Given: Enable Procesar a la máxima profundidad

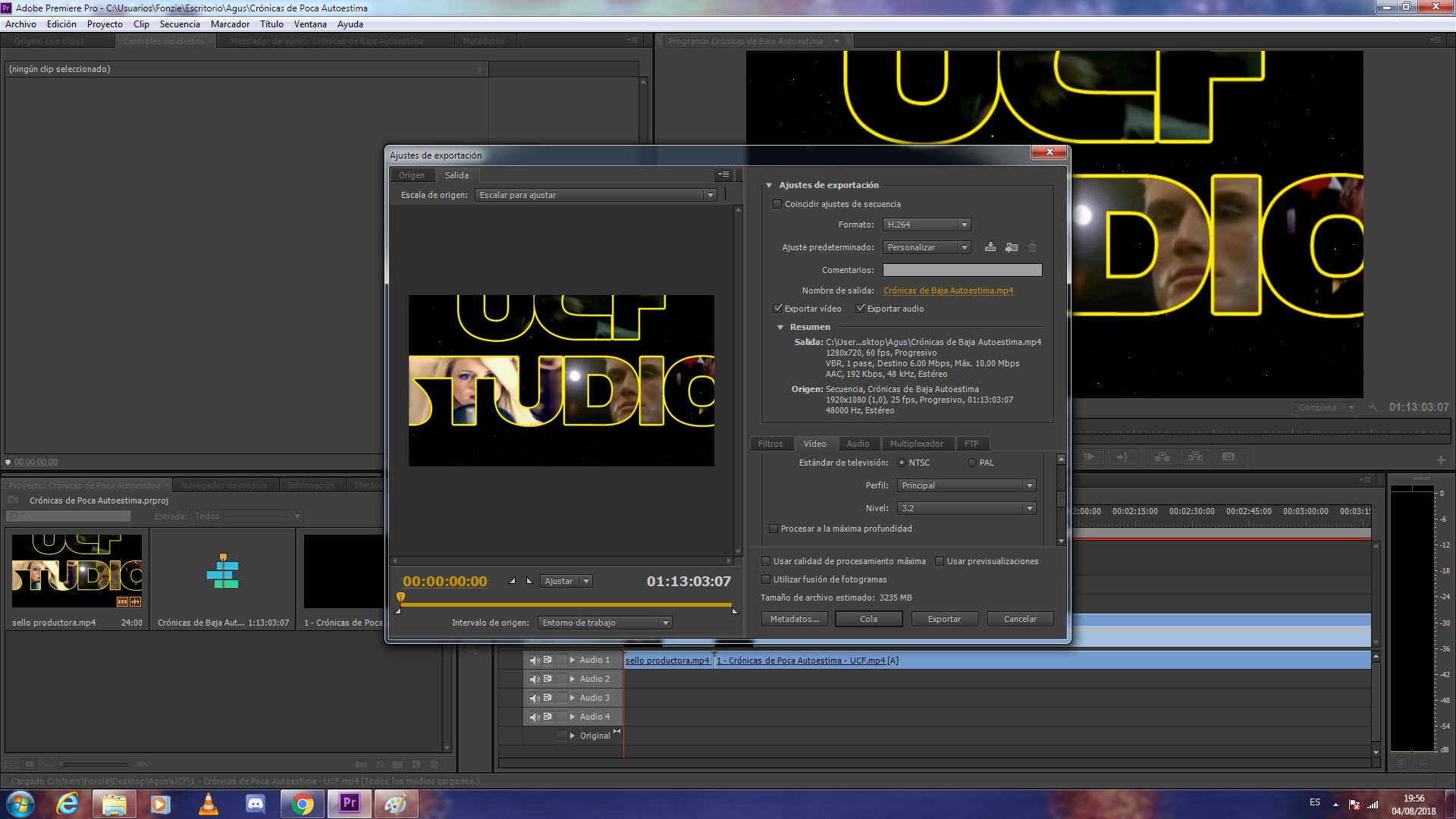Looking at the screenshot, I should (x=773, y=529).
